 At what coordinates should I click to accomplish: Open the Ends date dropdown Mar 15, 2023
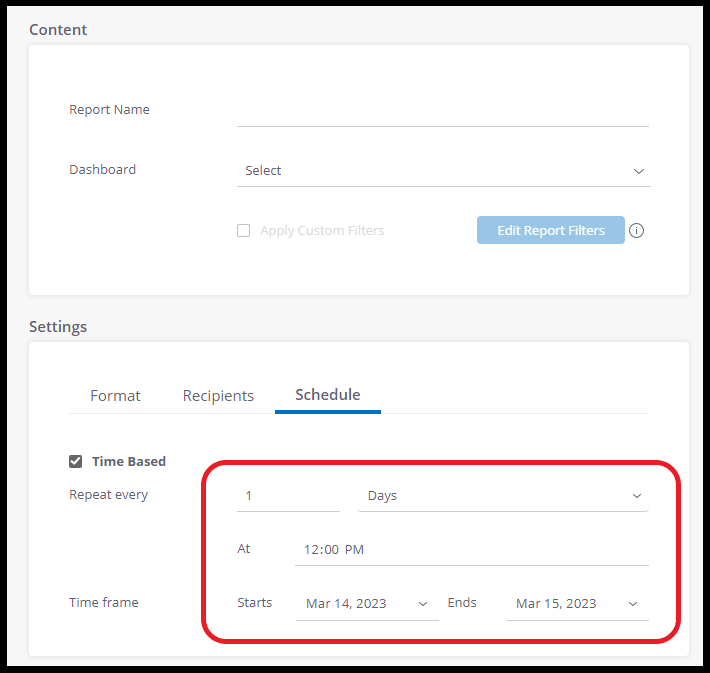[577, 603]
